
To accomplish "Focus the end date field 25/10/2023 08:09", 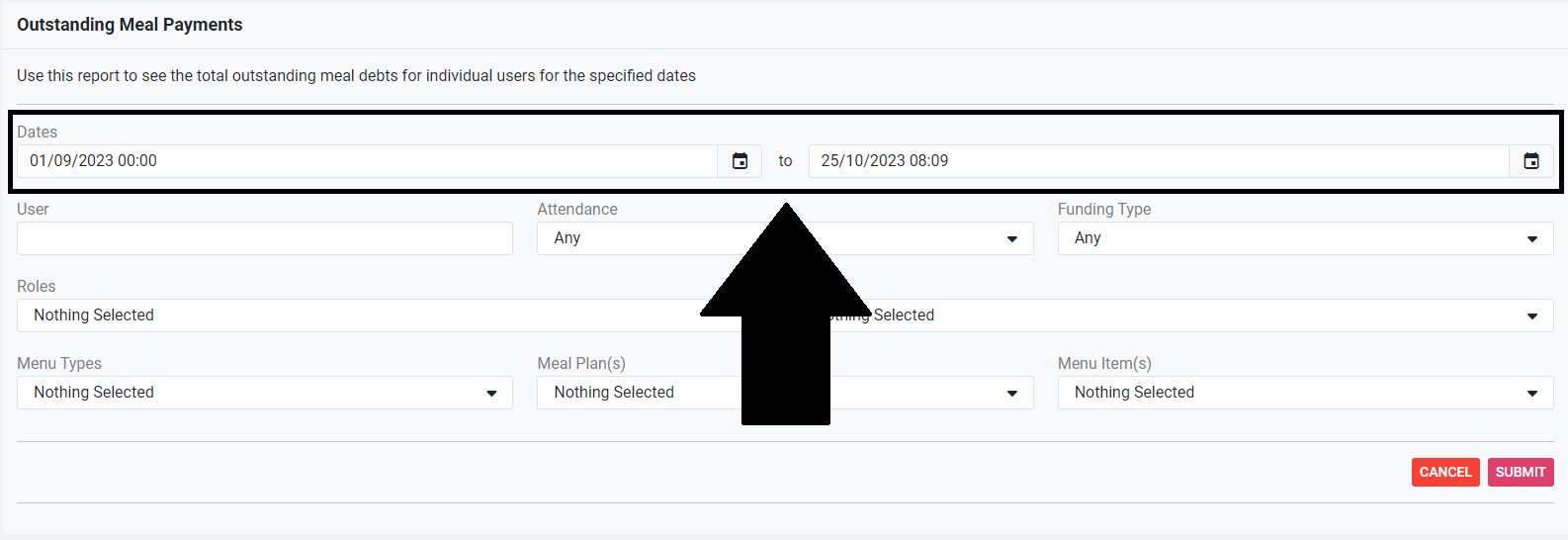I will 1157,161.
